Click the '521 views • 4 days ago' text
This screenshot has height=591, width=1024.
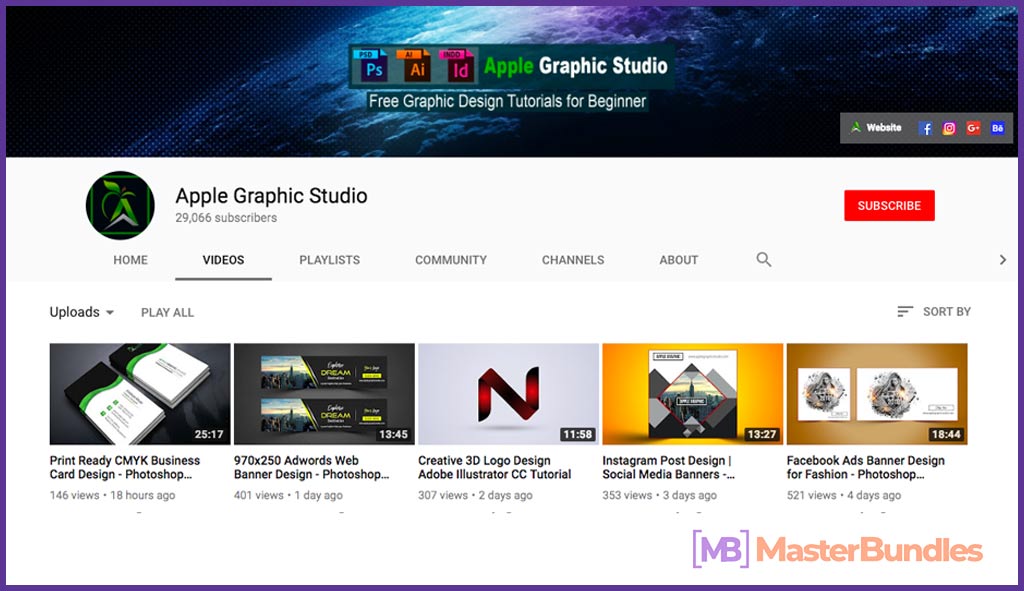pos(844,495)
